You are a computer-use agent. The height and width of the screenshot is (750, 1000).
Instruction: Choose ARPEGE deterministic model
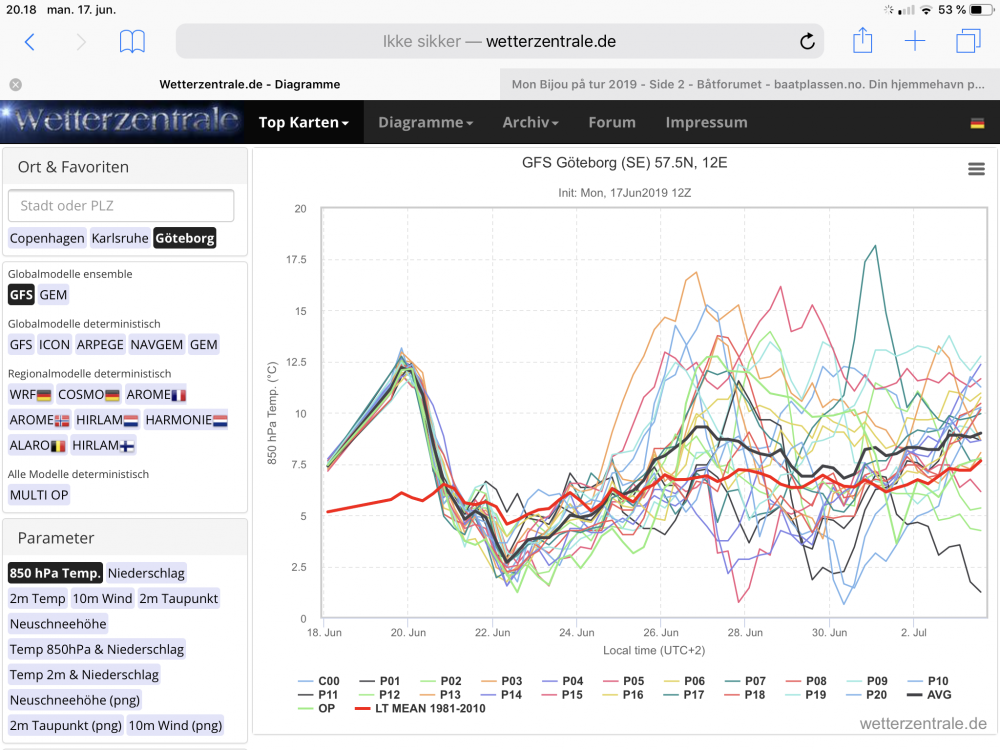pos(100,344)
